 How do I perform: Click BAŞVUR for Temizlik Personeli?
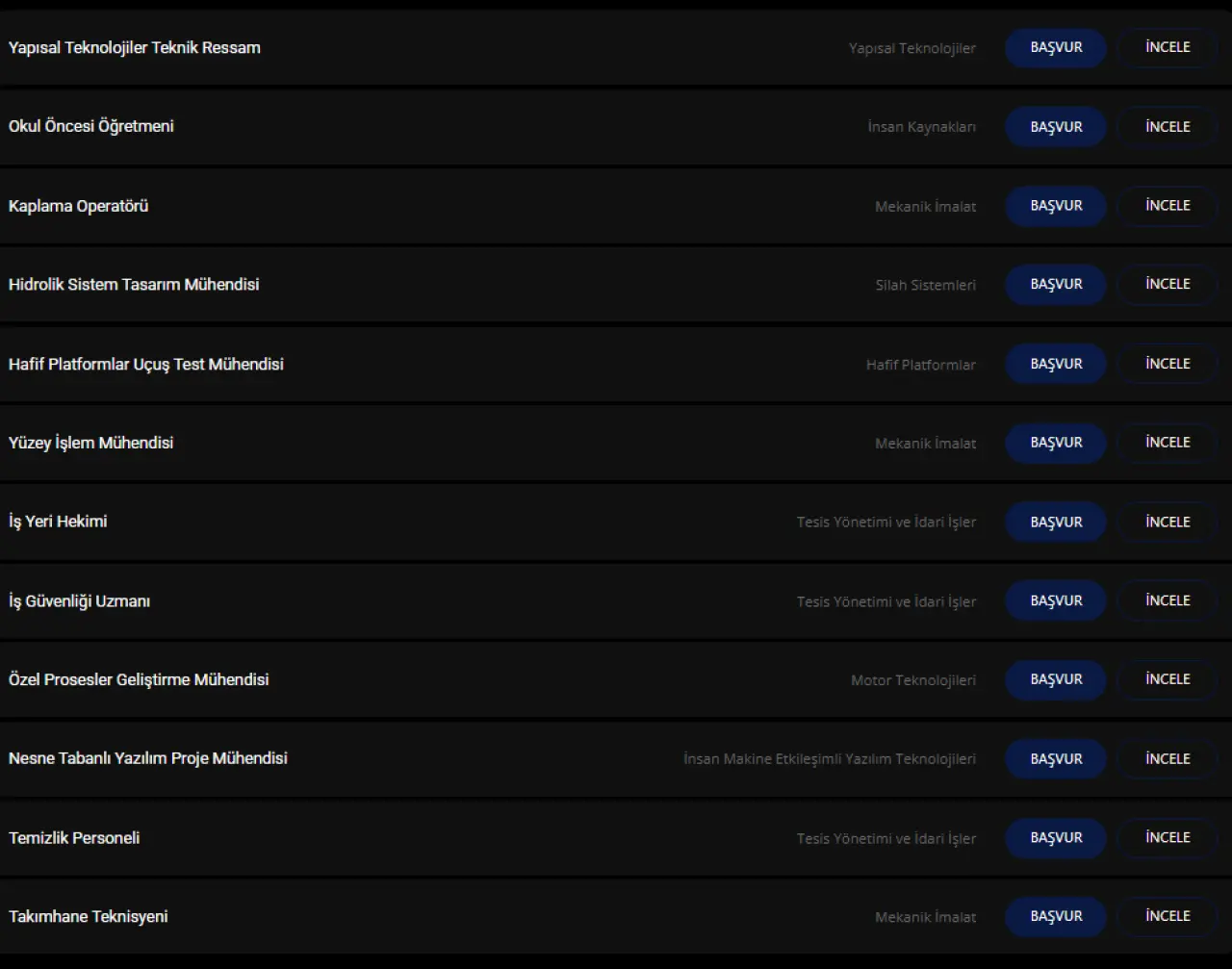point(1056,837)
